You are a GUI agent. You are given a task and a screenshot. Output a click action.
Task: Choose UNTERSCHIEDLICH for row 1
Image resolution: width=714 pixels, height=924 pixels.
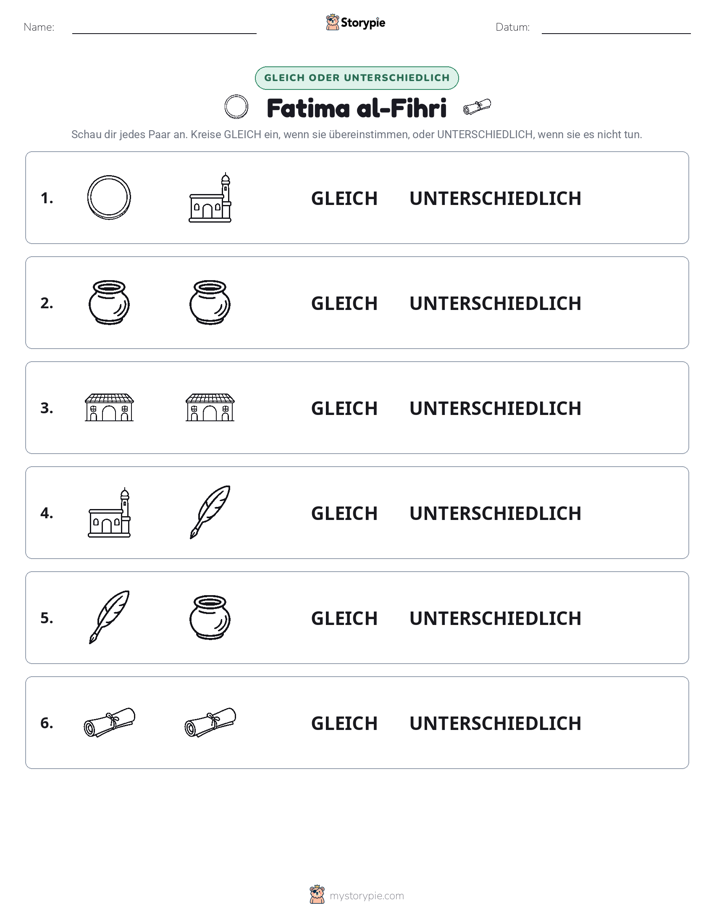(495, 198)
